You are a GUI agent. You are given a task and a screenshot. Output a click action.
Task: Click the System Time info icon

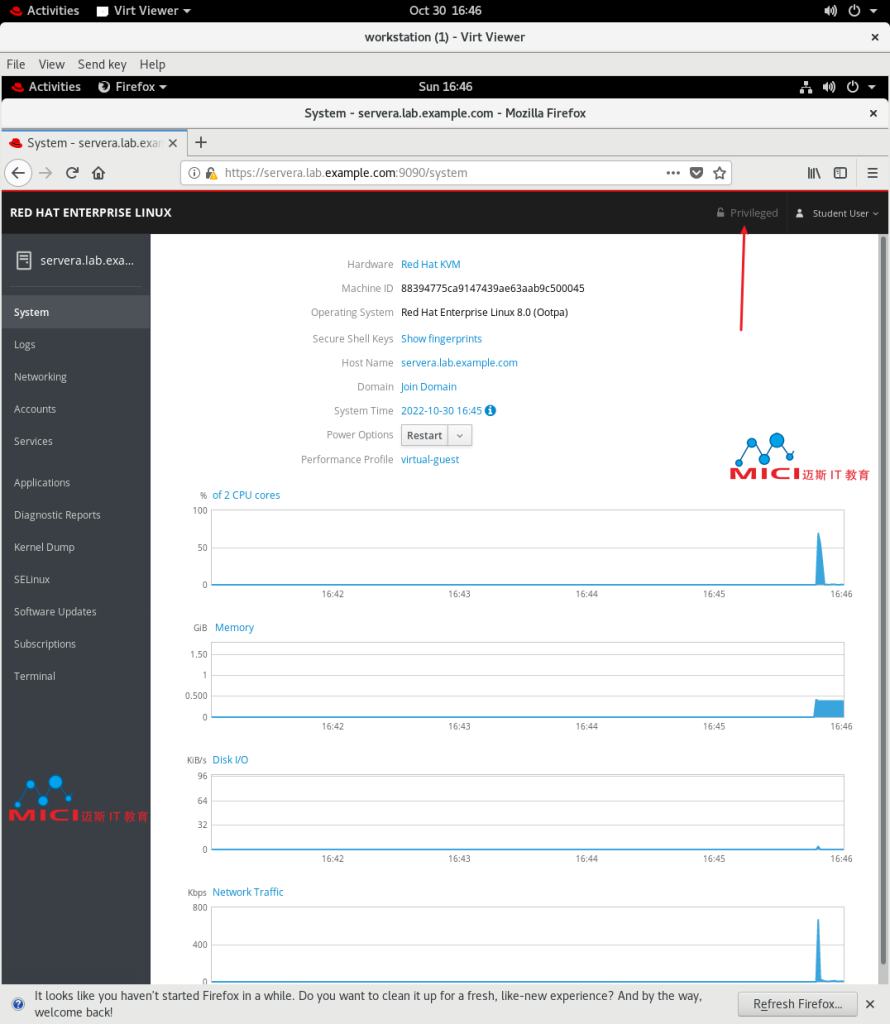(490, 410)
